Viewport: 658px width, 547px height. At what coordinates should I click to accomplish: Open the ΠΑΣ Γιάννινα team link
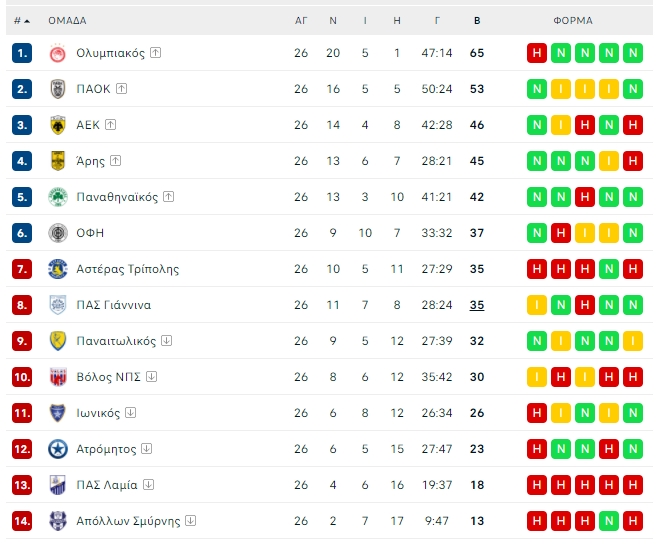[x=113, y=305]
